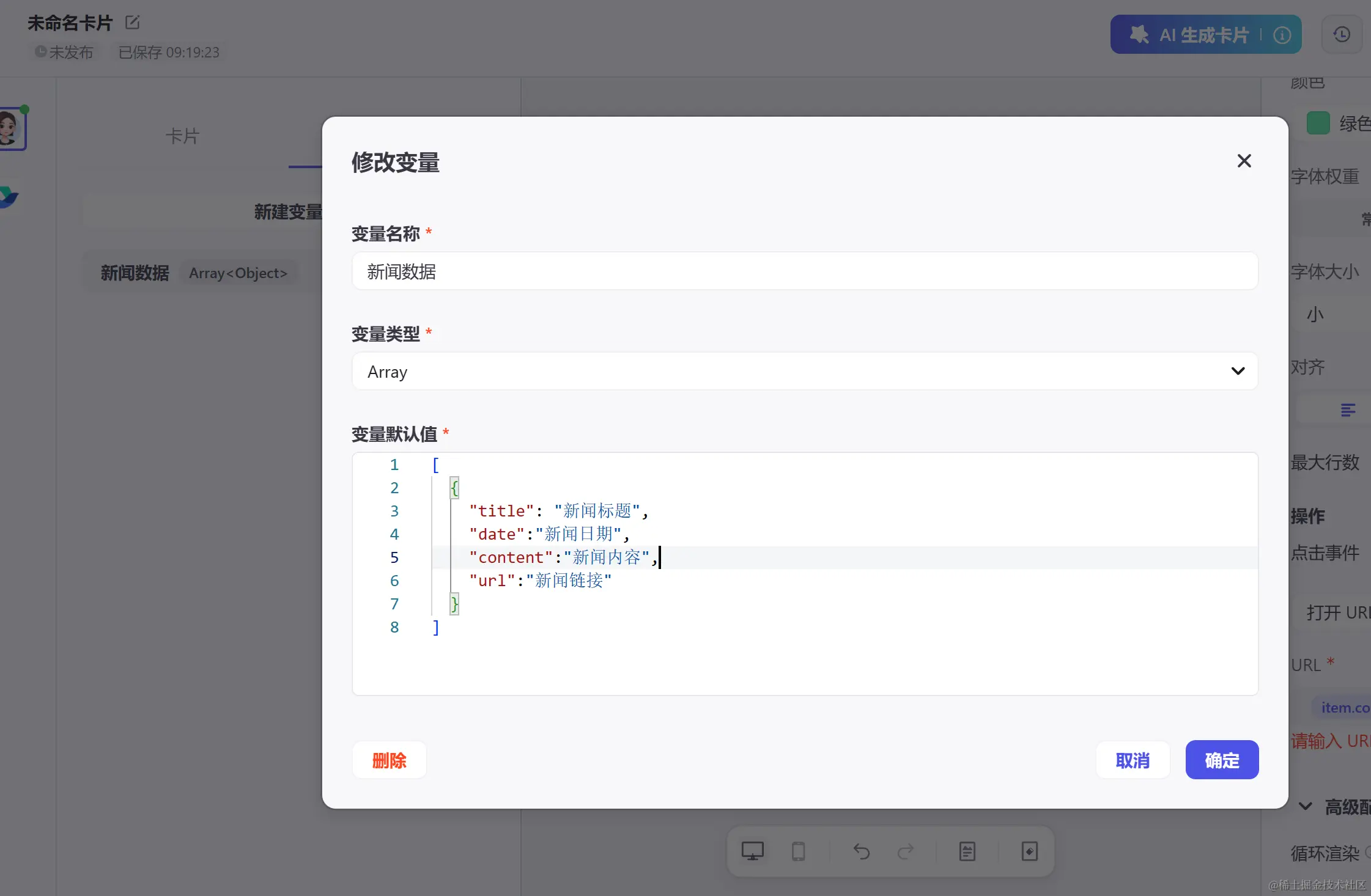Click the undo icon in bottom toolbar
This screenshot has width=1371, height=896.
pyautogui.click(x=860, y=851)
